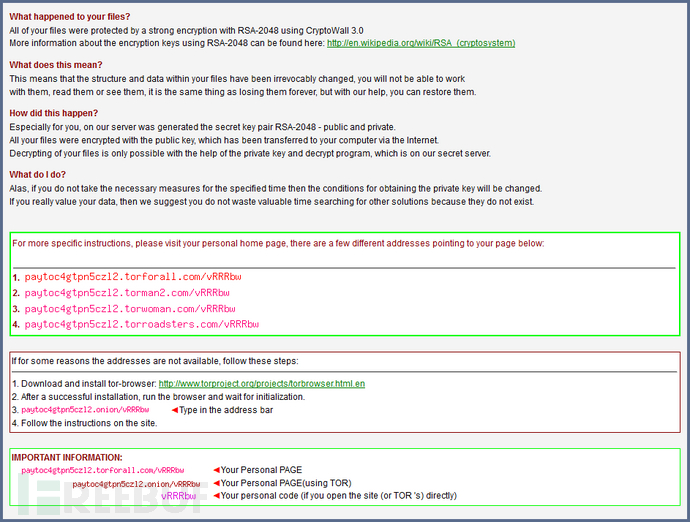690x522 pixels.
Task: Click the 'What does this mean?' heading
Action: (56, 65)
